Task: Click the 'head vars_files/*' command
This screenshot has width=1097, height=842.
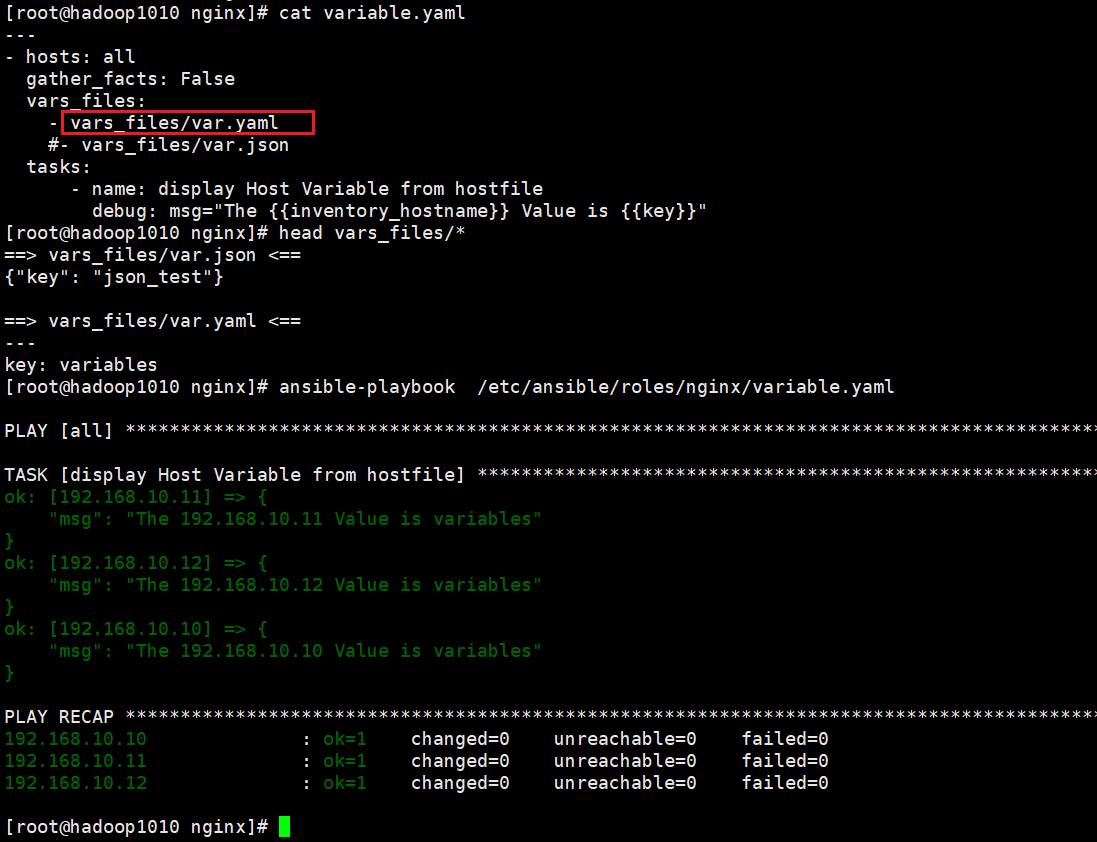Action: (x=371, y=233)
